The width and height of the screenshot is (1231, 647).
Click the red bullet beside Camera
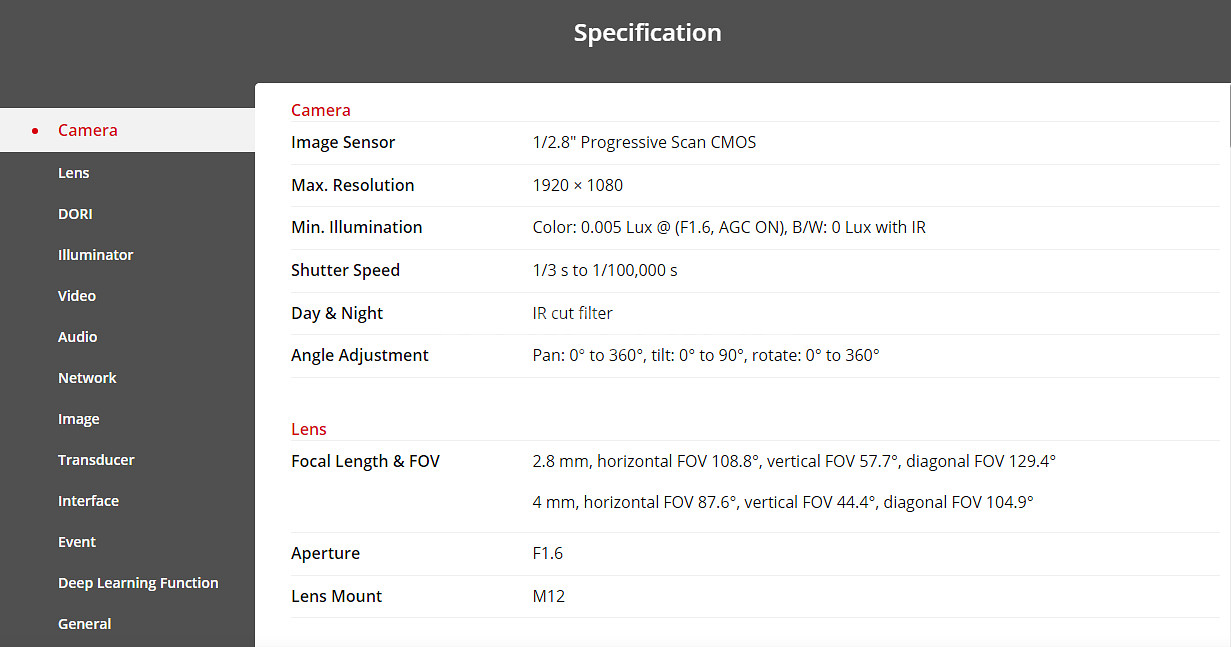(35, 131)
